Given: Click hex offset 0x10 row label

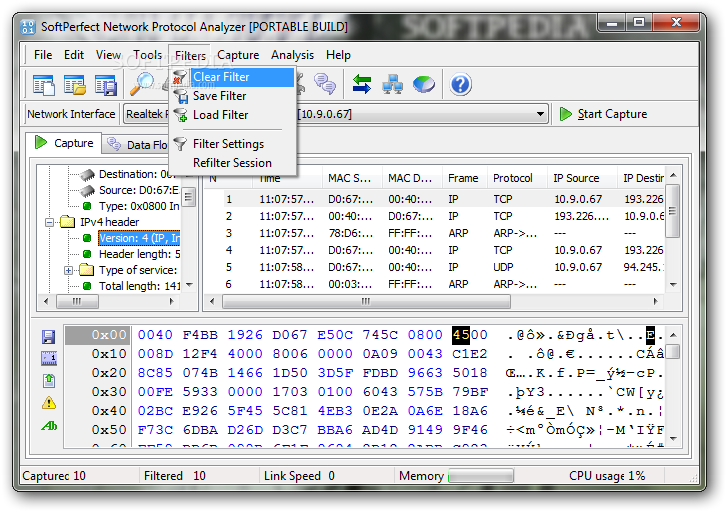Looking at the screenshot, I should pos(108,354).
